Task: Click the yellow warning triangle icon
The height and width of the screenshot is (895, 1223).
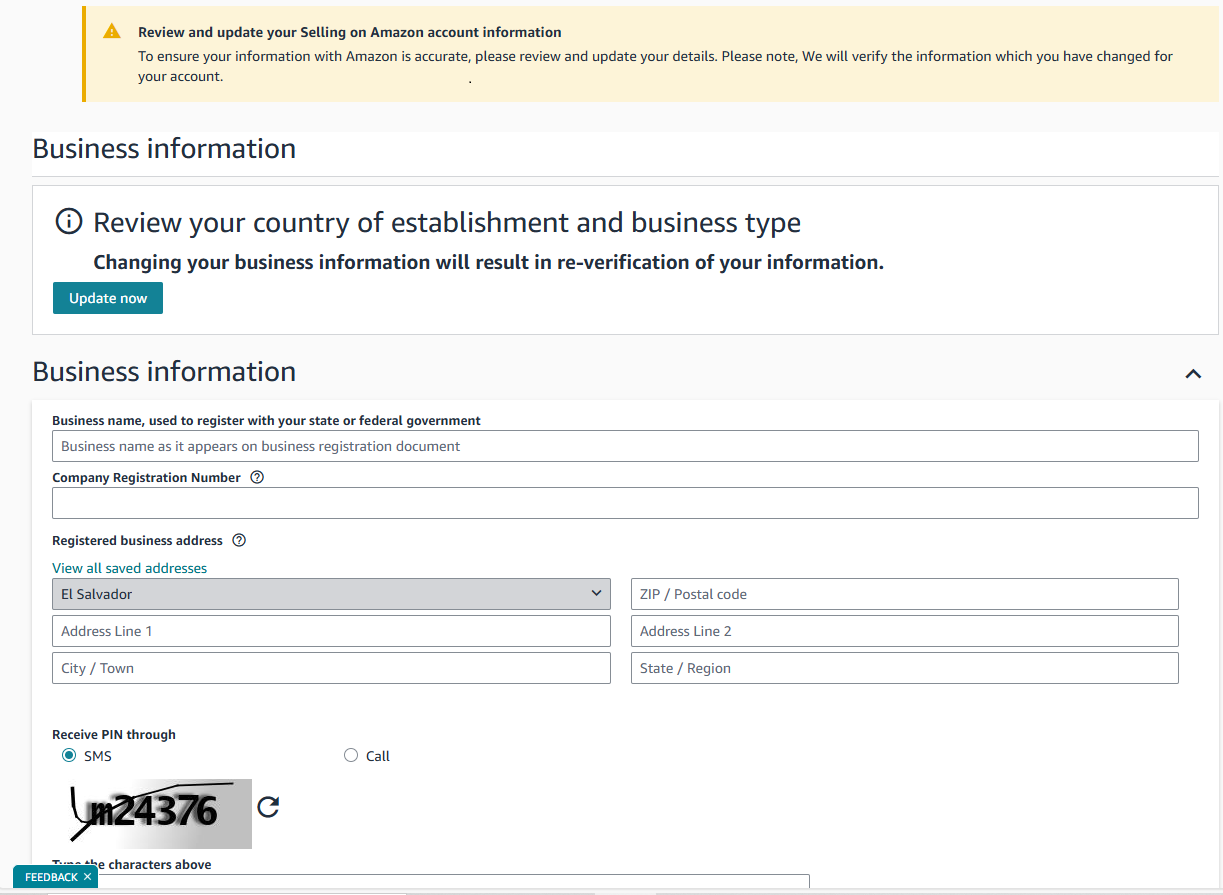Action: click(x=112, y=32)
